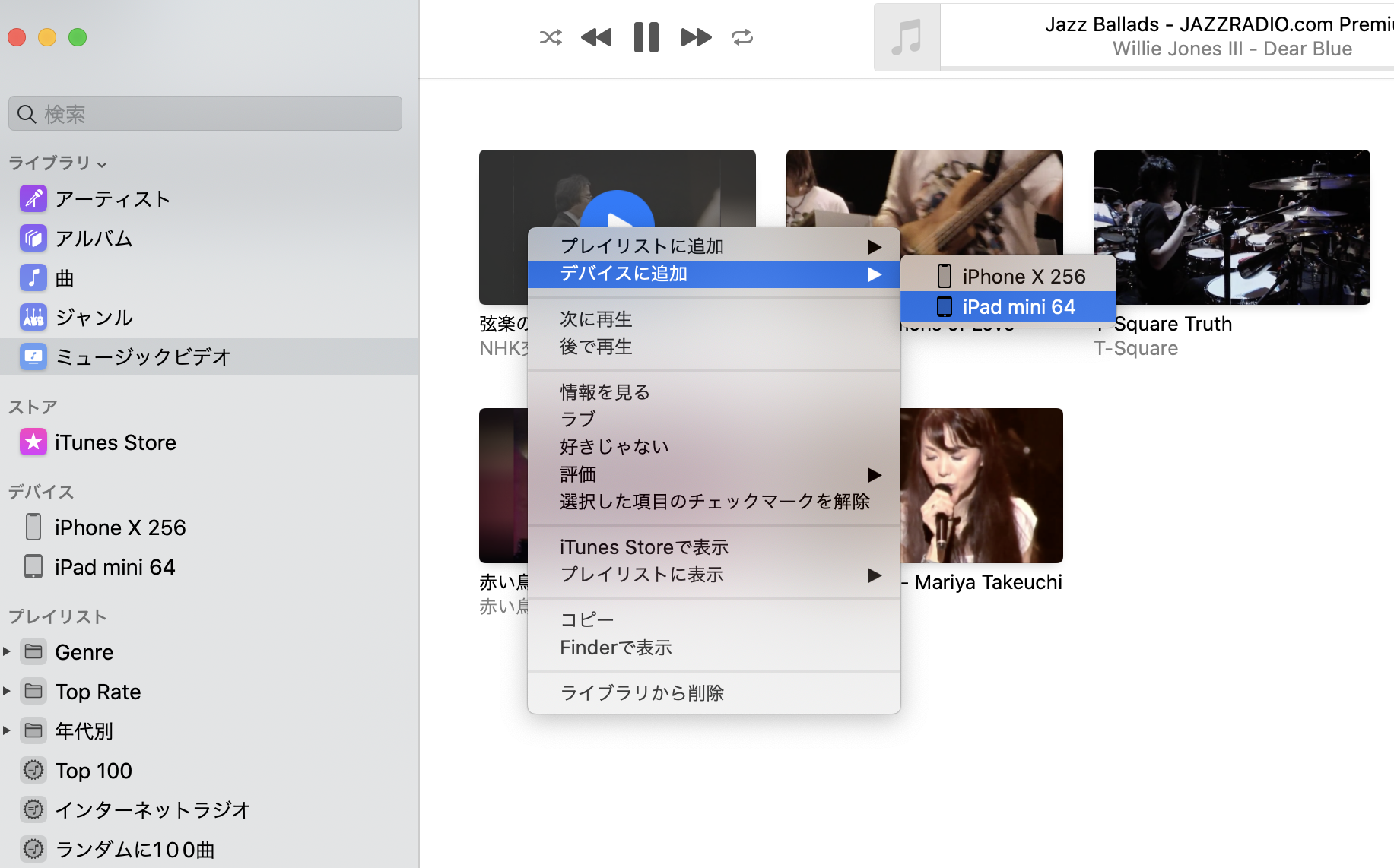Viewport: 1394px width, 868px height.
Task: Focus the 検索 search field
Action: coord(205,113)
